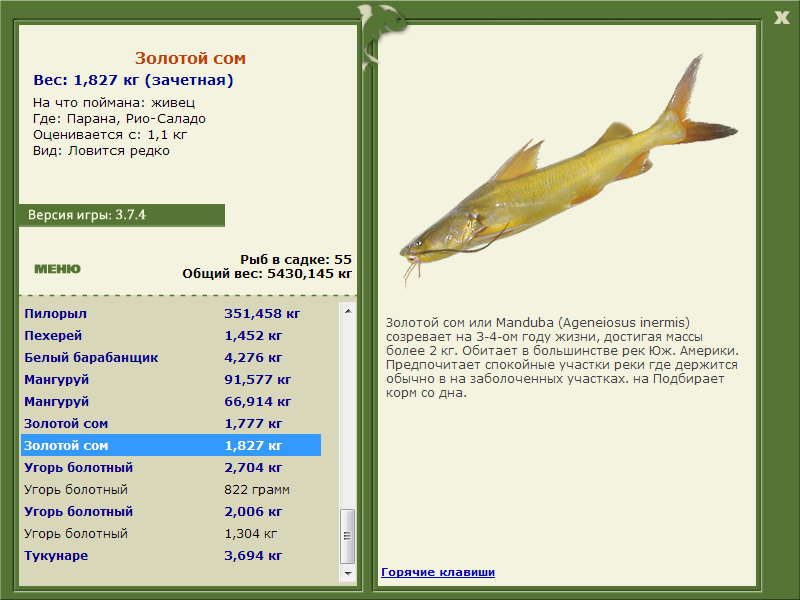800x600 pixels.
Task: Click the Версия игры: 3.7.4 banner
Action: (x=121, y=215)
